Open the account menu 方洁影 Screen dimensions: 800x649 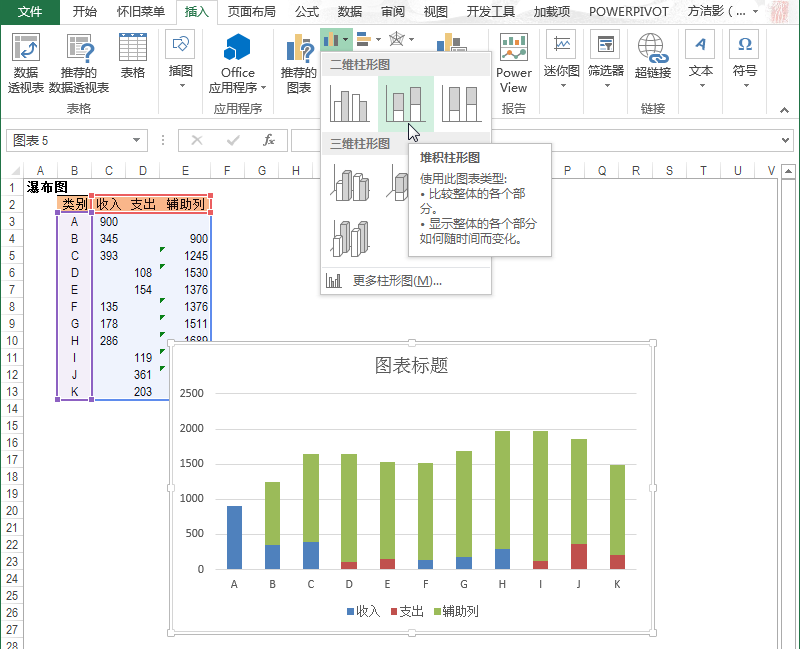pos(722,11)
